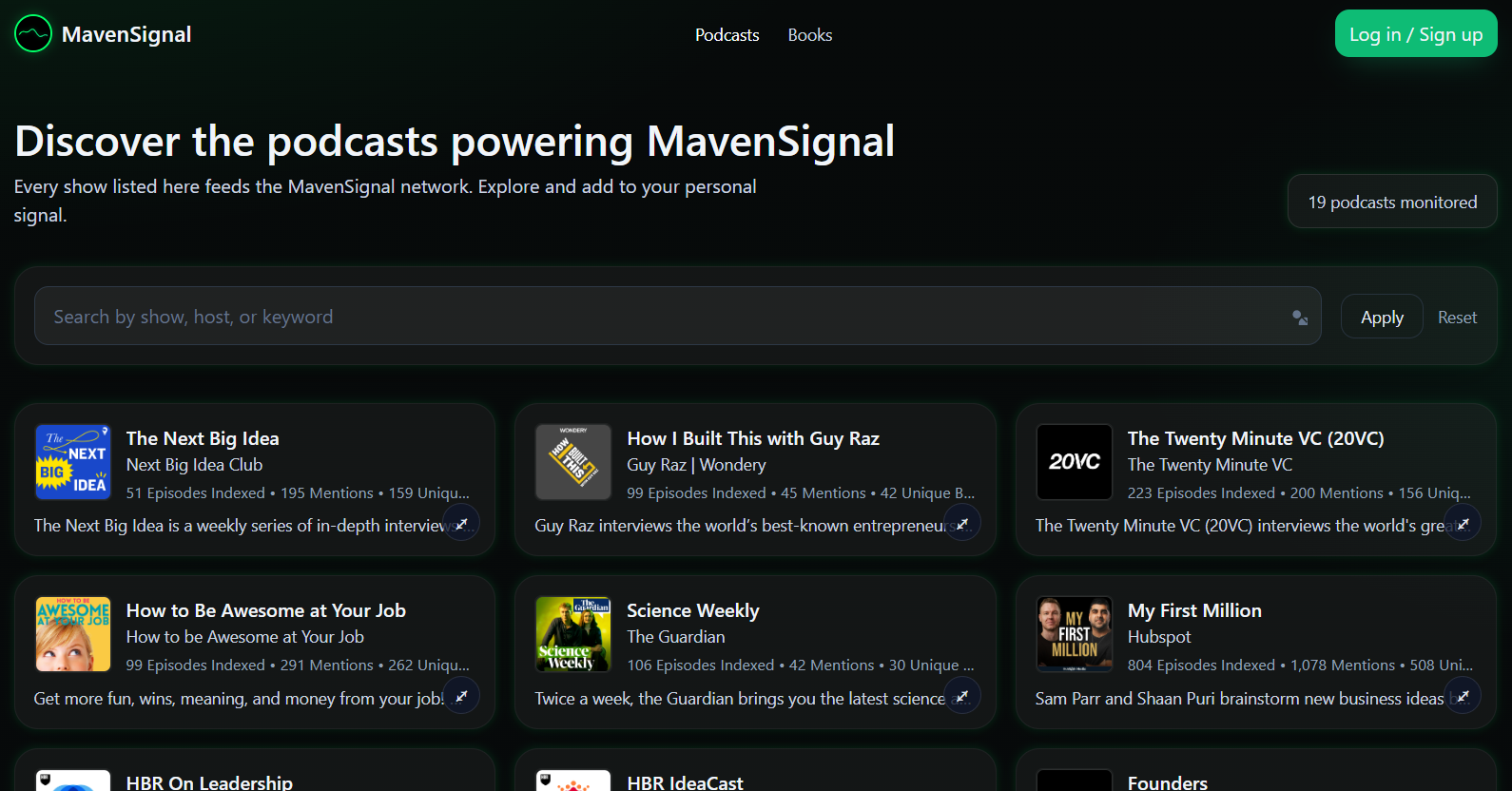
Task: Open HBR IdeaCast podcast title
Action: point(685,781)
